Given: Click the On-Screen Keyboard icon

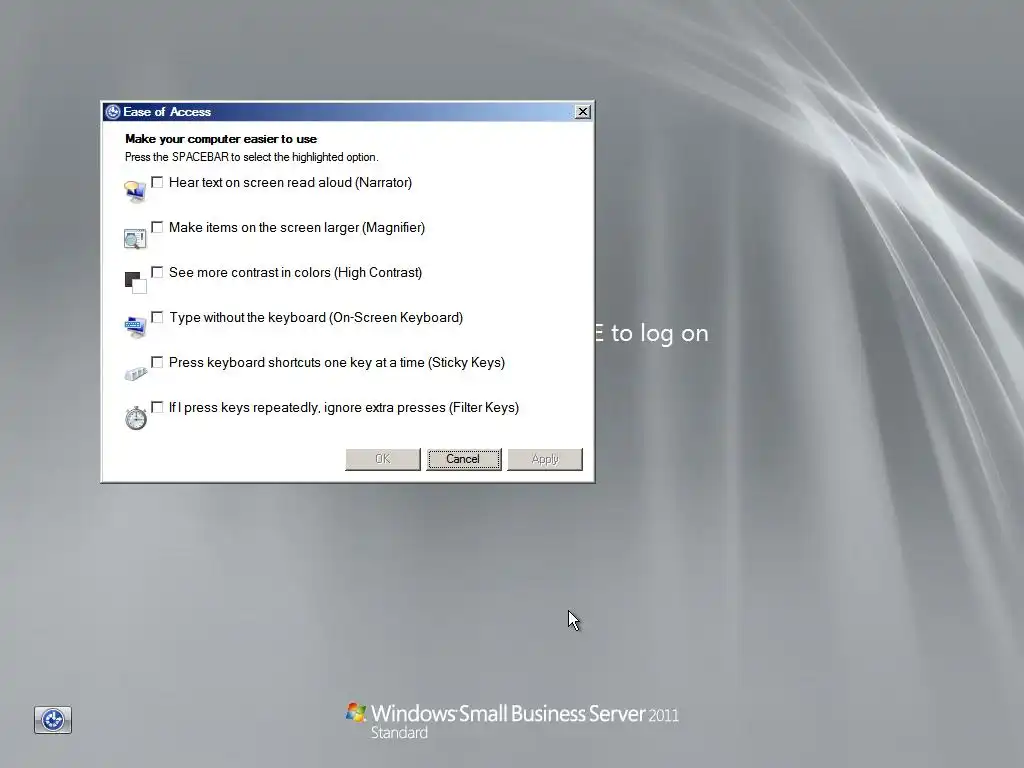Looking at the screenshot, I should coord(135,327).
